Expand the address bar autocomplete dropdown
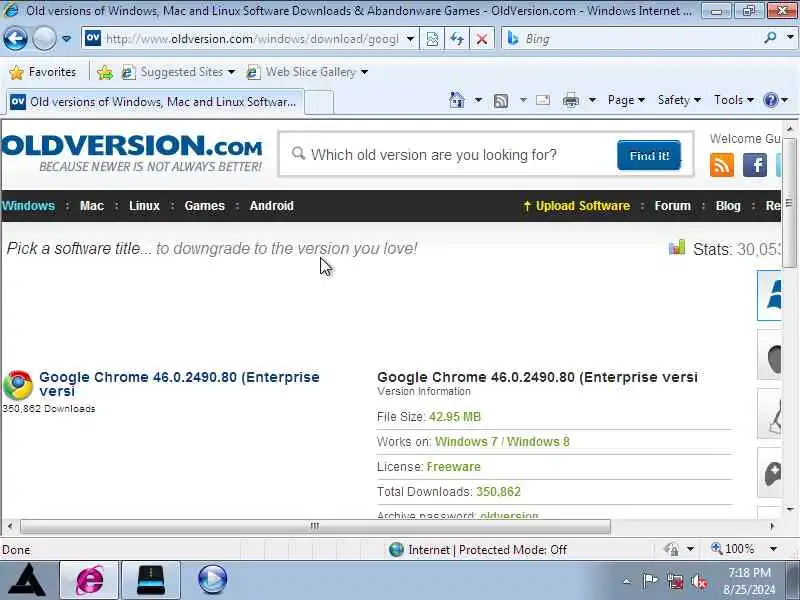Image resolution: width=800 pixels, height=600 pixels. coord(410,39)
